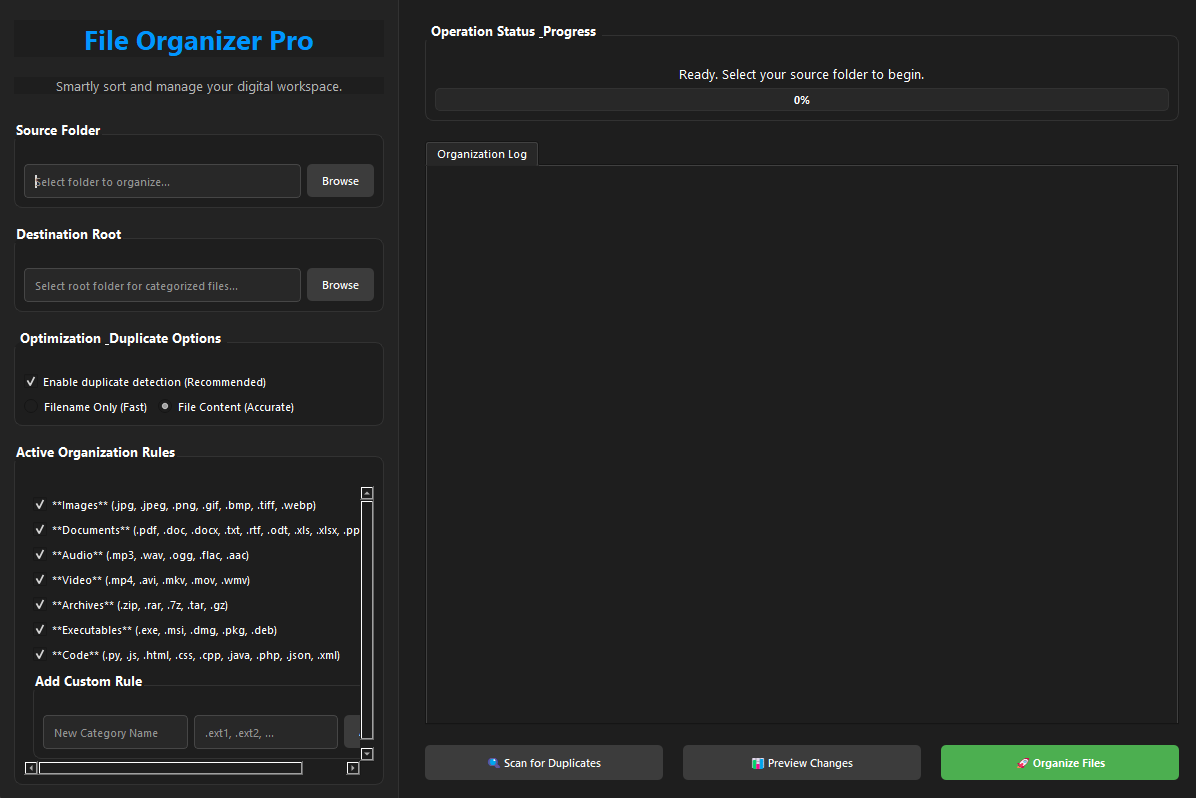Click the magnifier icon on Scan for Duplicates
The width and height of the screenshot is (1196, 798).
tap(493, 763)
